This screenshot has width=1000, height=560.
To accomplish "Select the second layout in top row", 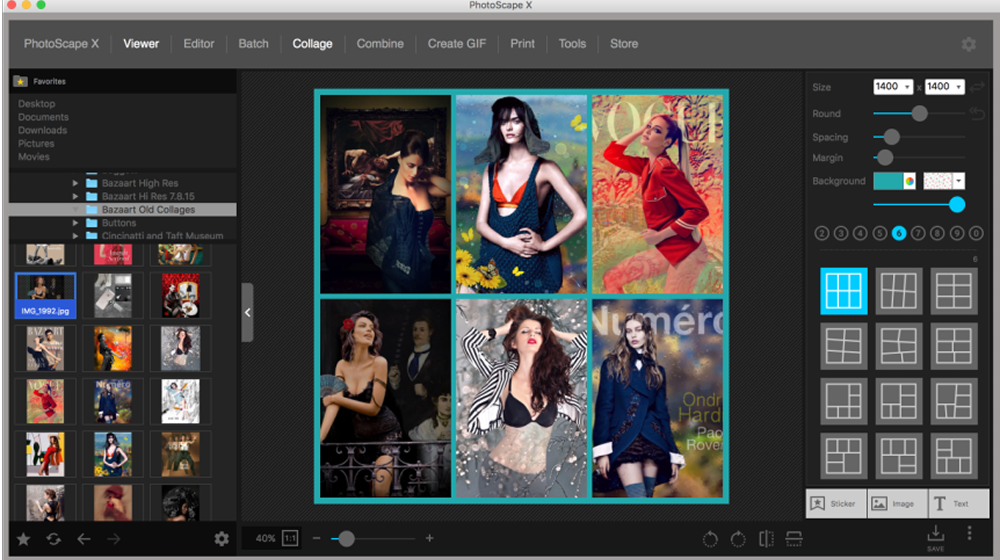I will [x=899, y=291].
